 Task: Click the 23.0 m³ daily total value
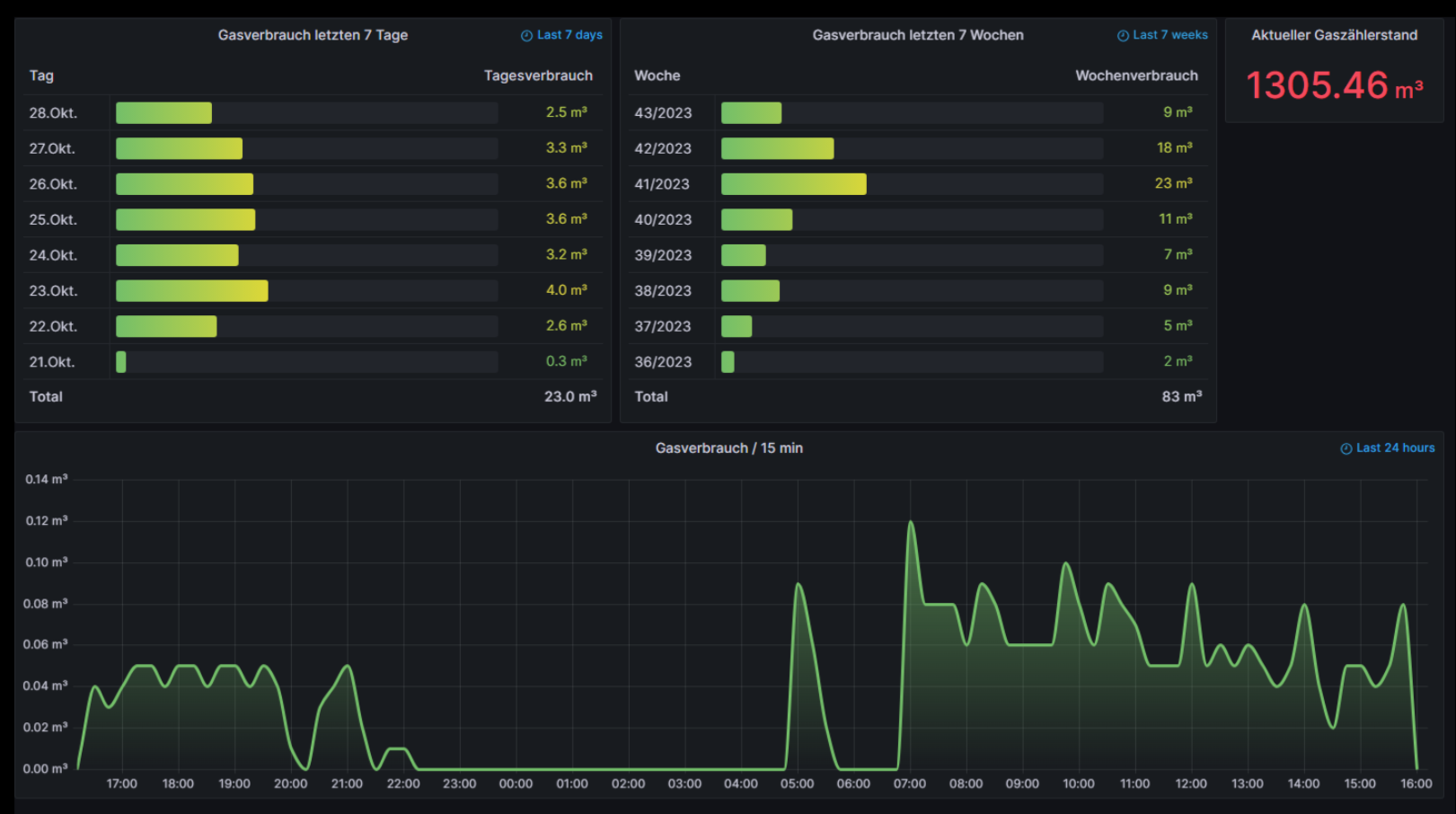[x=570, y=396]
